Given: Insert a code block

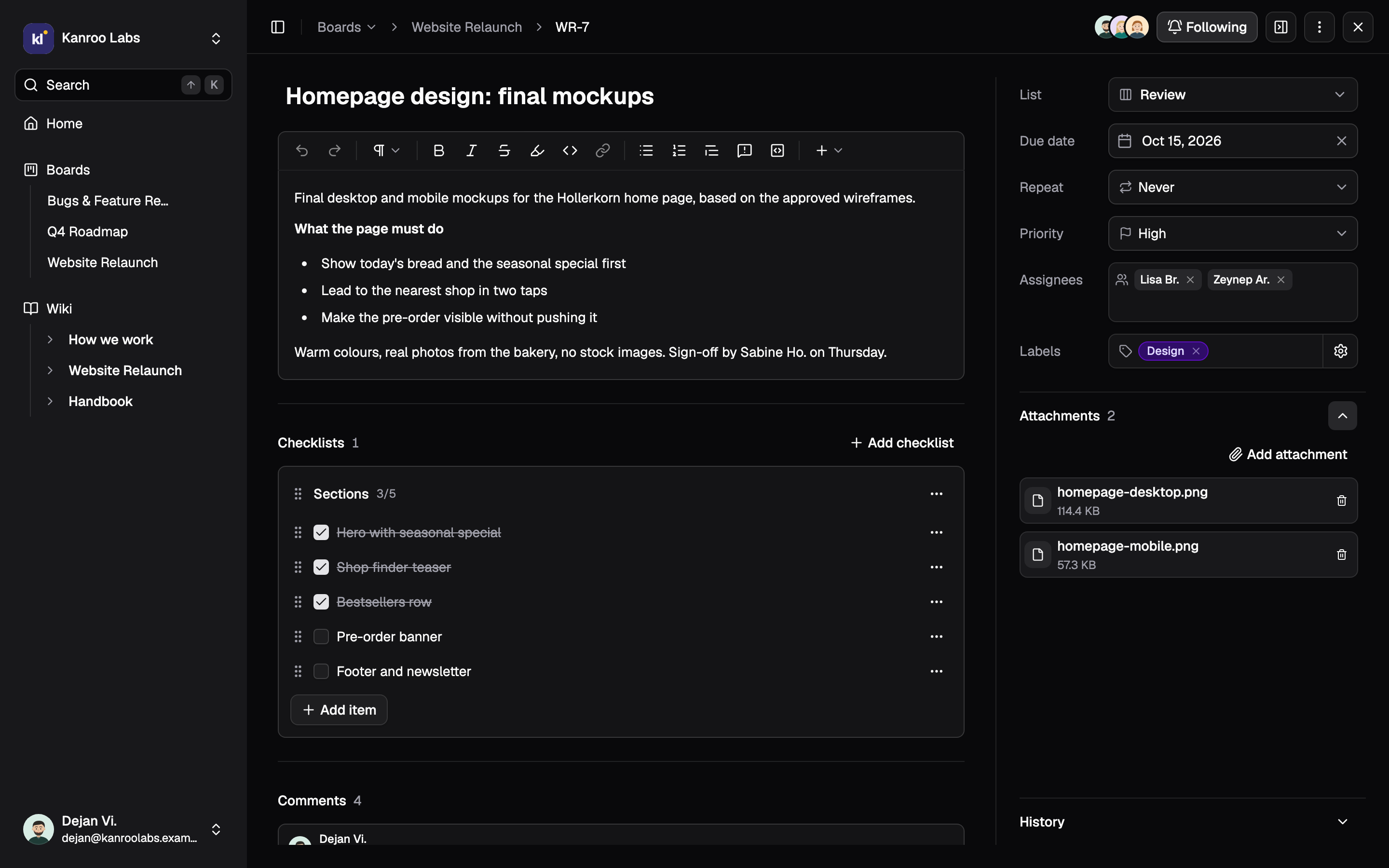Looking at the screenshot, I should coord(777,150).
